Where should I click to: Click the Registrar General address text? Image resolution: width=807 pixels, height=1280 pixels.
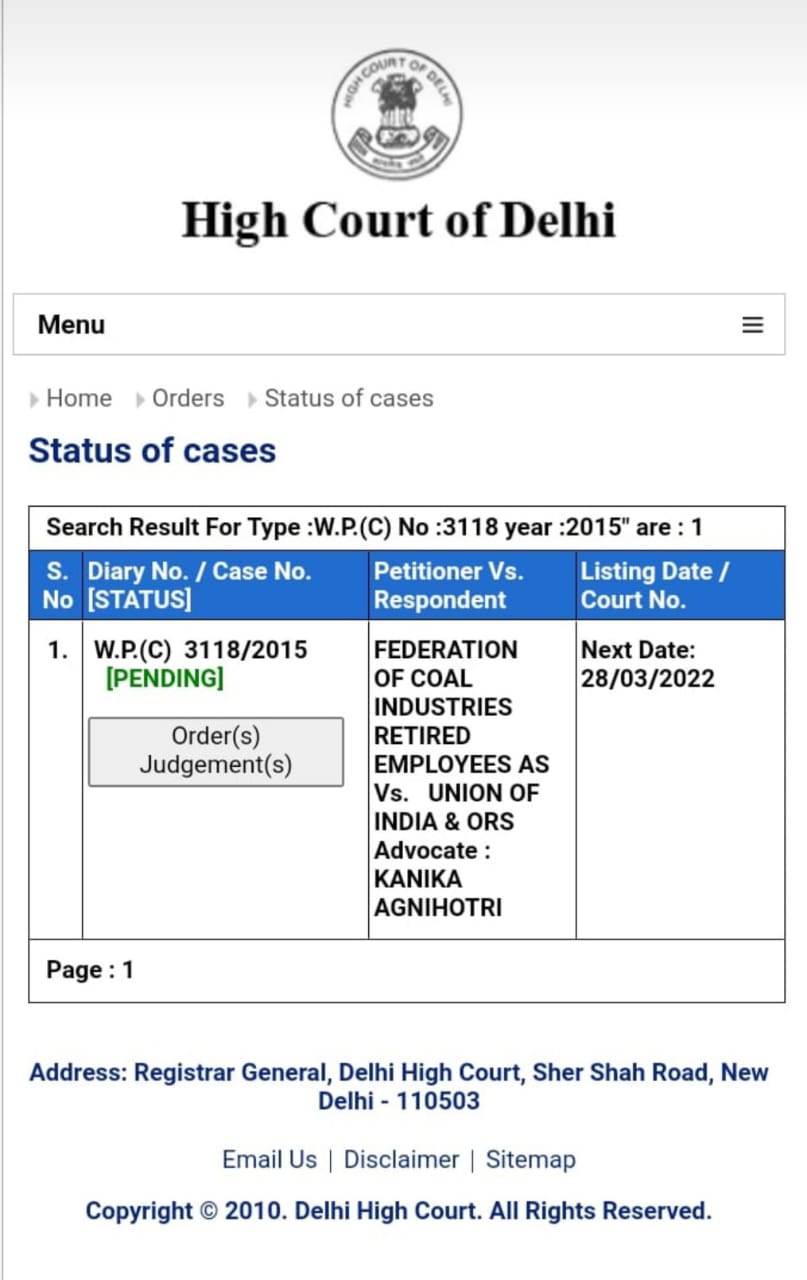tap(399, 1087)
